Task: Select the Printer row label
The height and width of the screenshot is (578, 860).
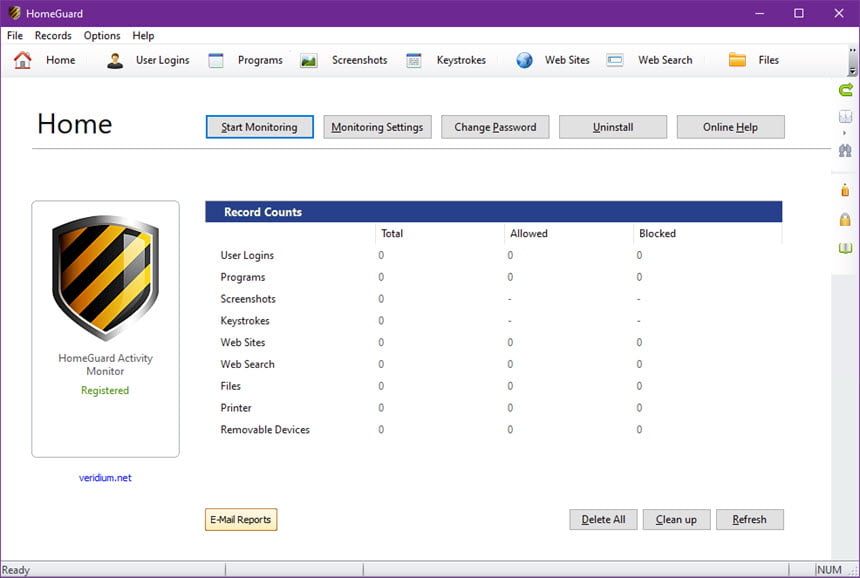Action: pyautogui.click(x=236, y=408)
